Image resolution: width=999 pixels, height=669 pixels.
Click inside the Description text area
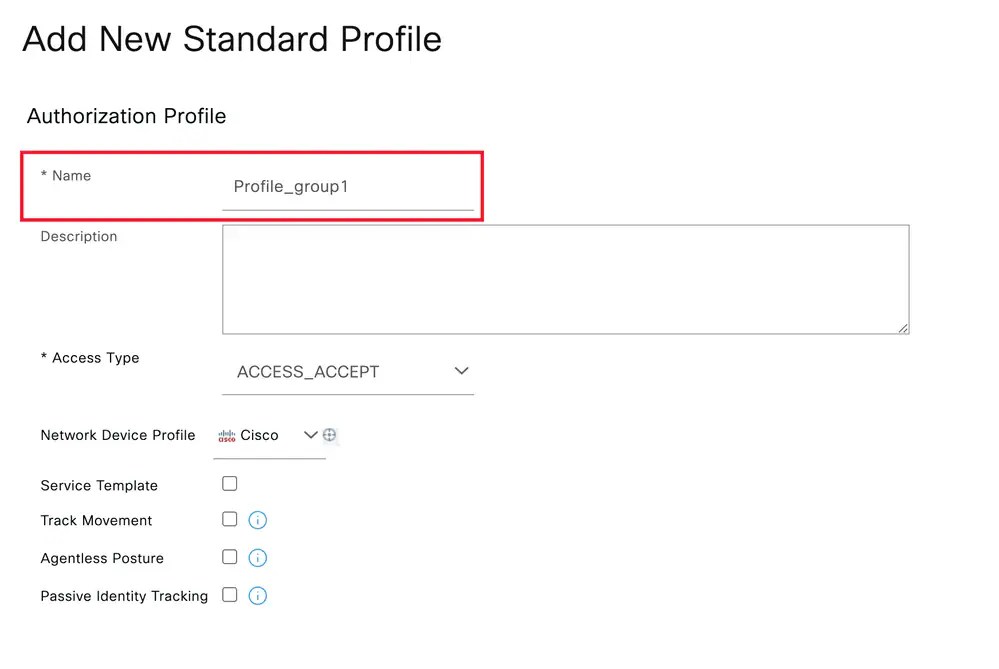point(565,279)
